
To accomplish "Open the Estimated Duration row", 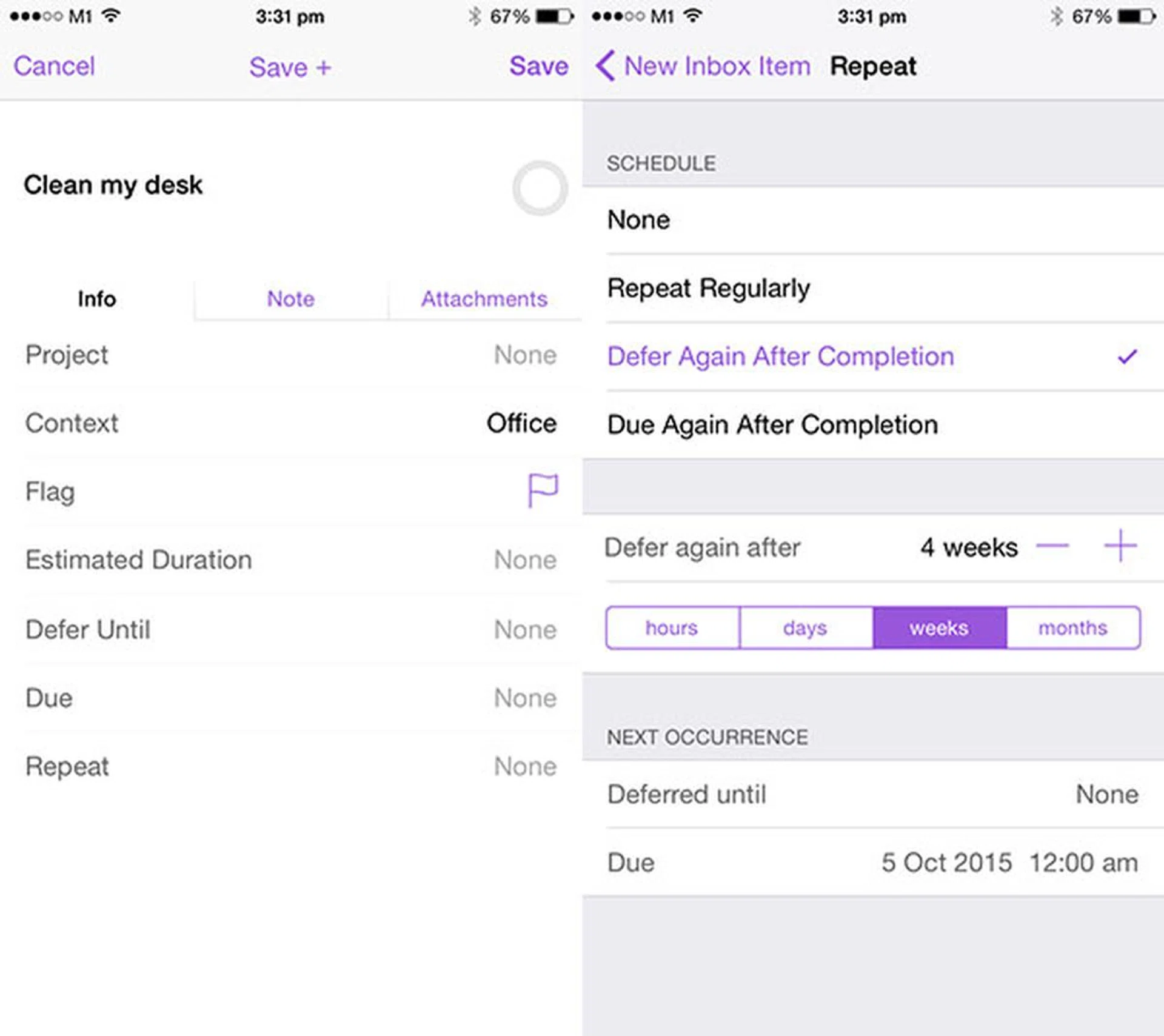I will coord(291,560).
